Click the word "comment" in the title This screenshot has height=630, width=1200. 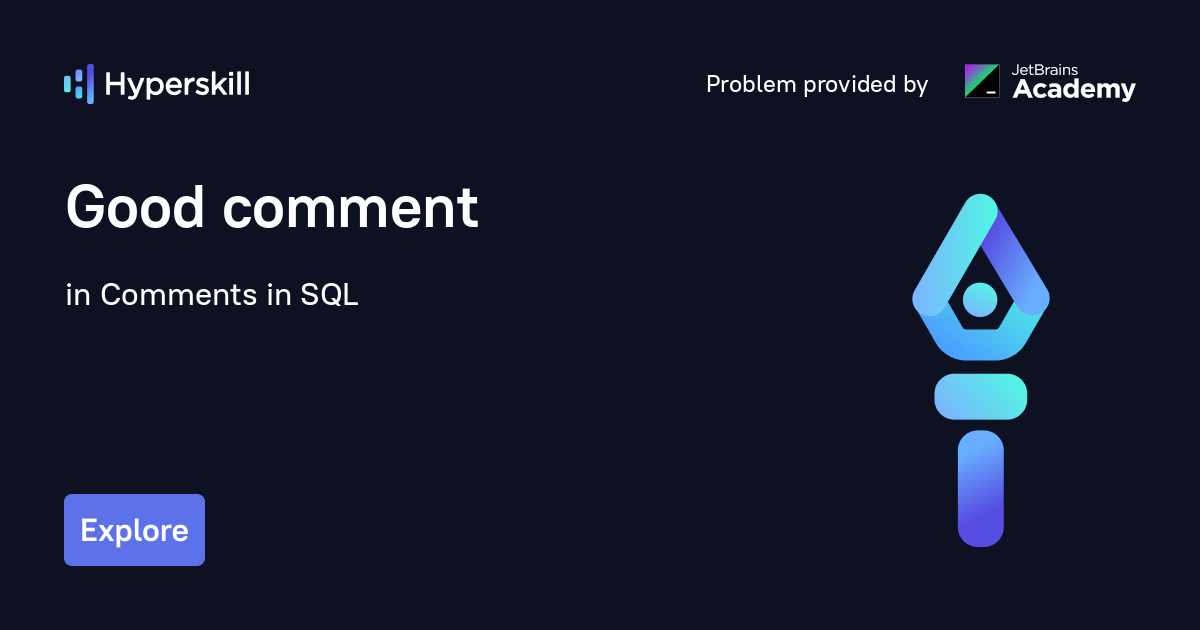(350, 210)
